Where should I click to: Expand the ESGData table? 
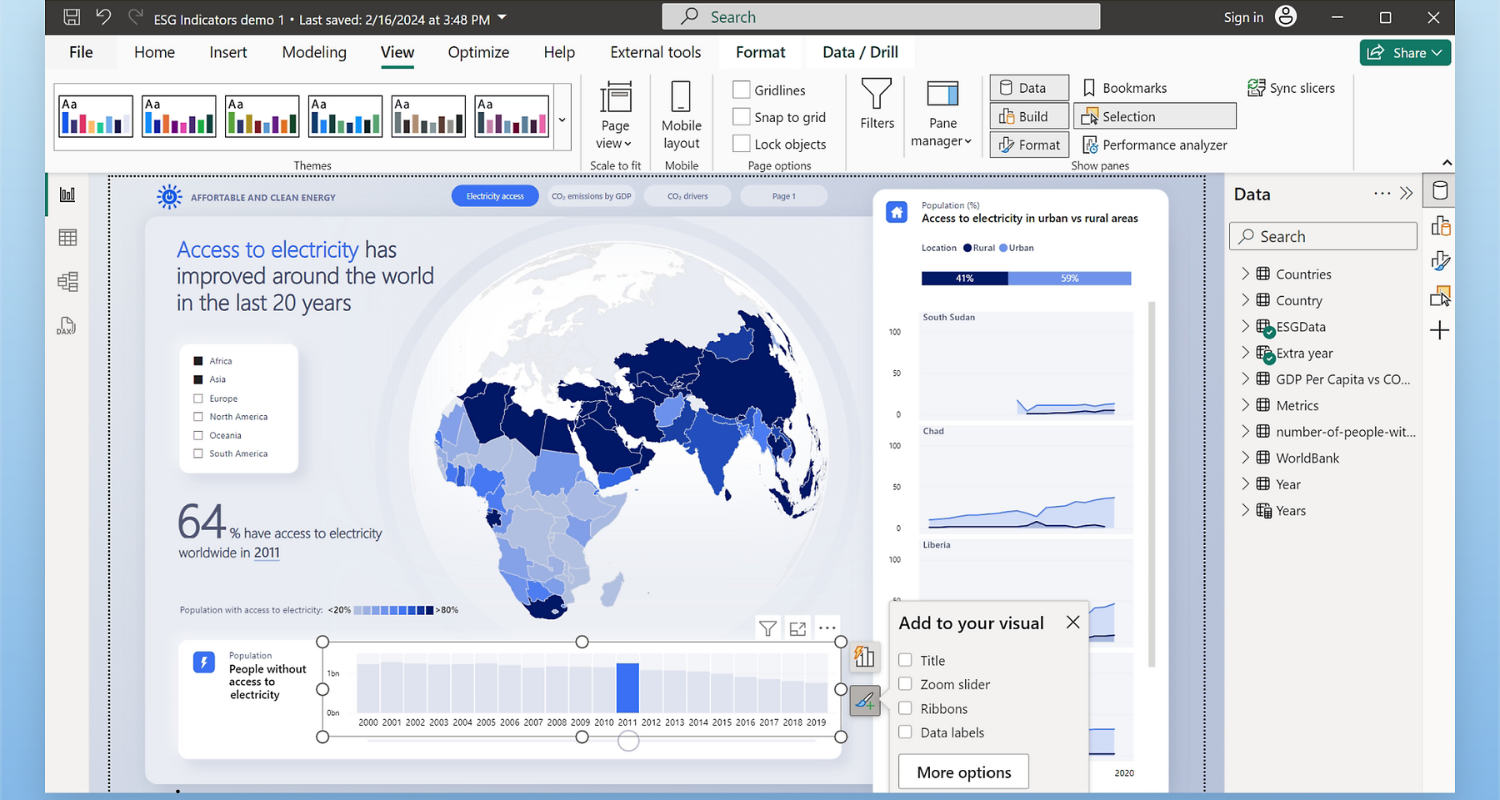pyautogui.click(x=1245, y=326)
